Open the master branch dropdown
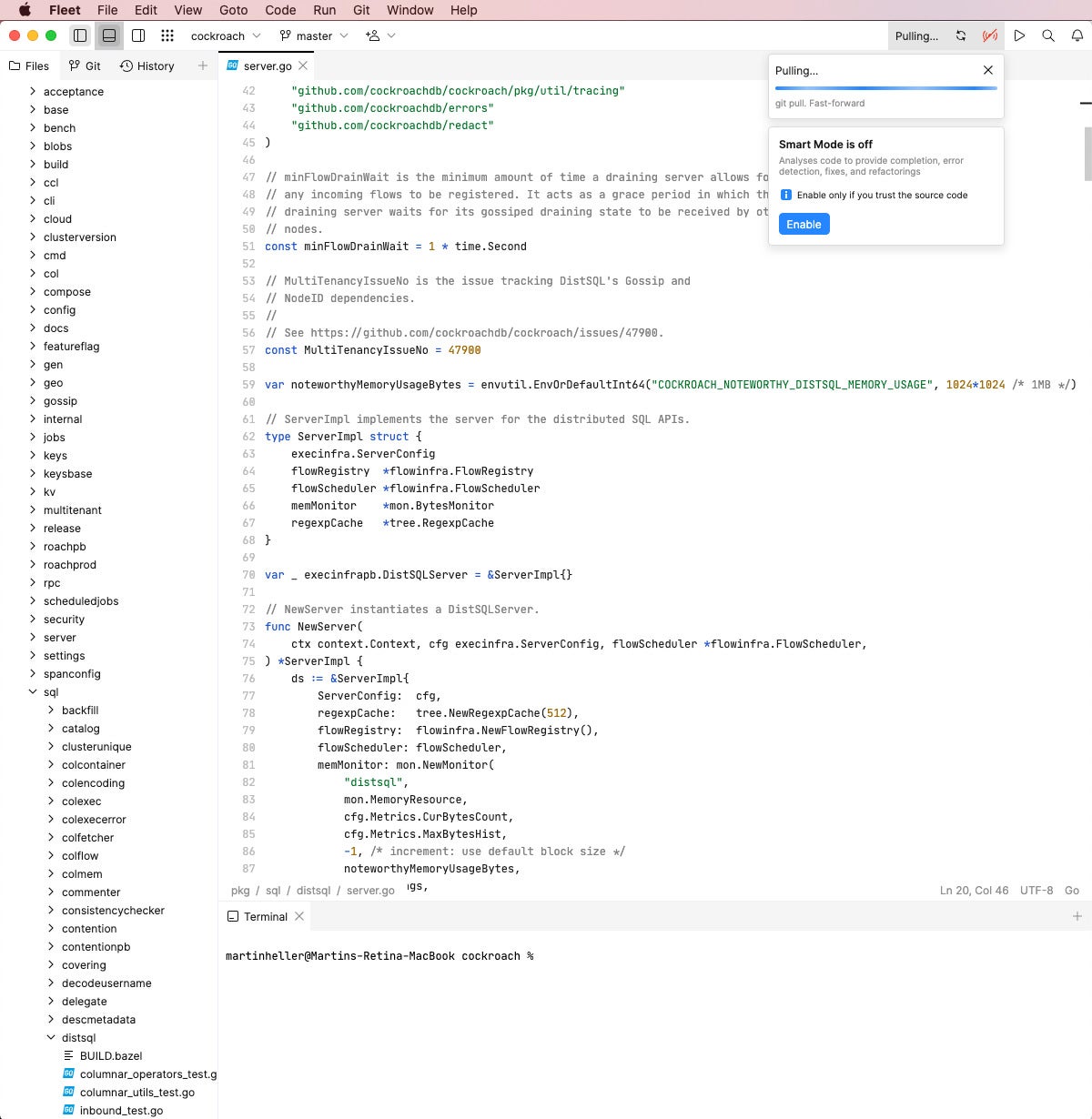1092x1119 pixels. [x=314, y=35]
